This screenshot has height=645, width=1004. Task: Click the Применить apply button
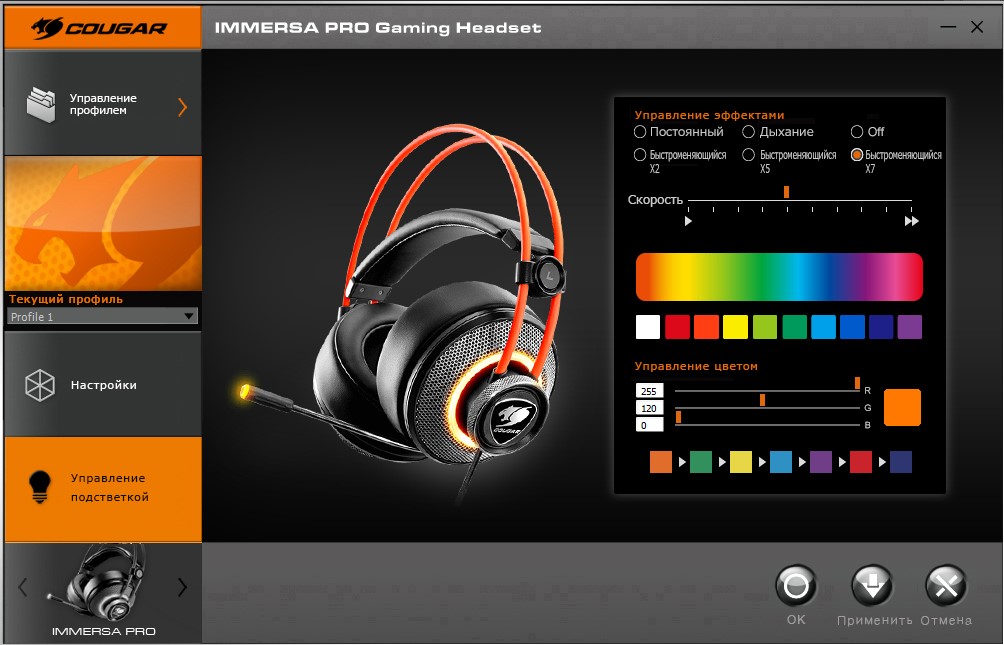(872, 585)
